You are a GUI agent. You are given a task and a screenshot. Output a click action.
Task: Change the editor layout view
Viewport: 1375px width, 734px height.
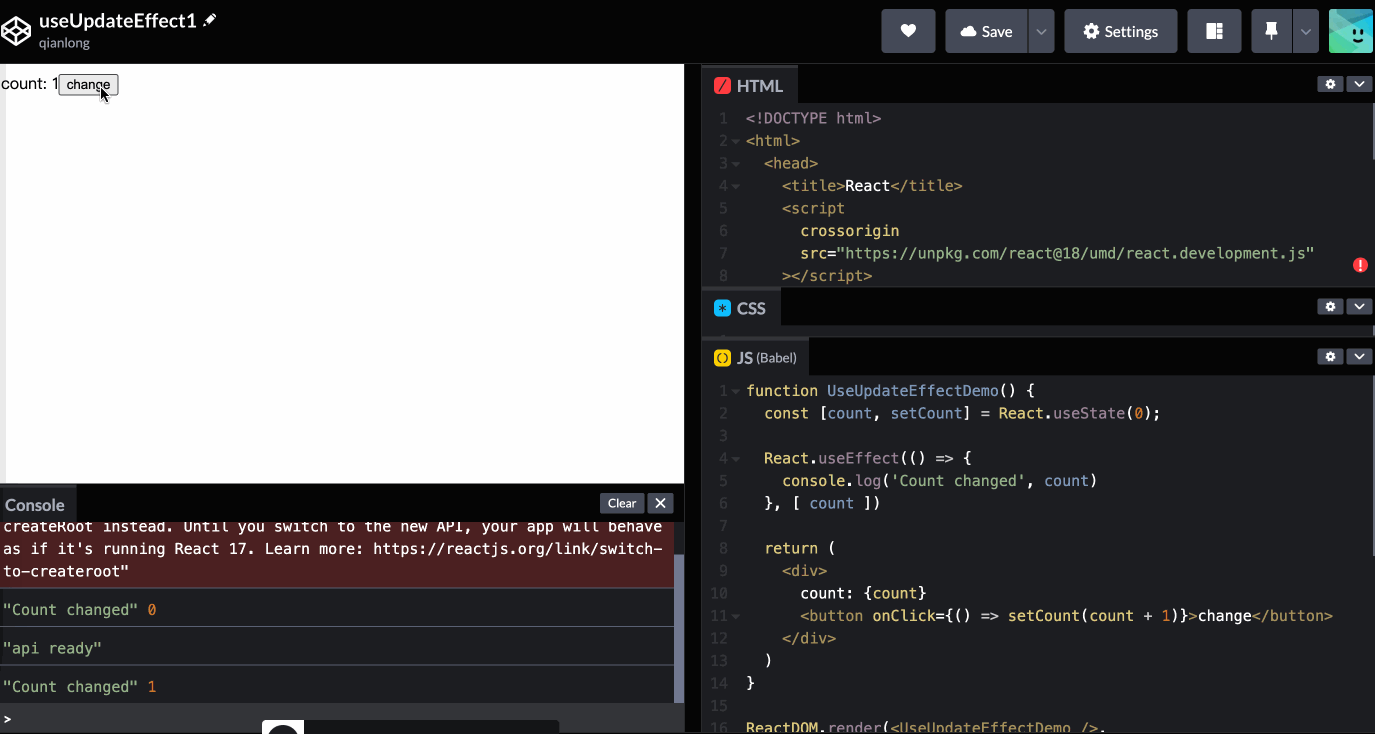tap(1214, 31)
